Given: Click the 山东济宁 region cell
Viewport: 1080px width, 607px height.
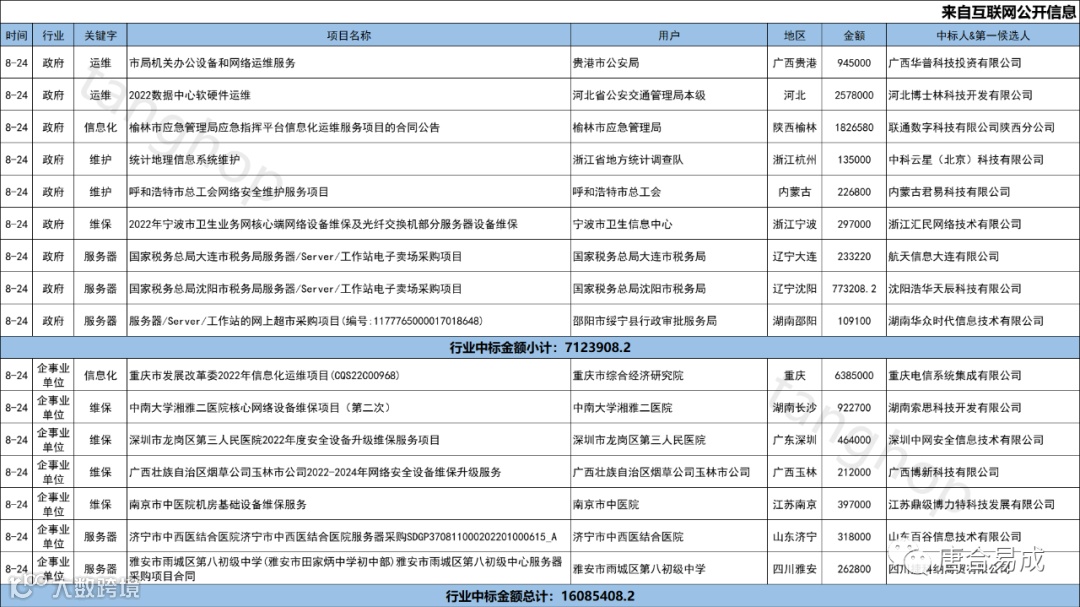Looking at the screenshot, I should click(x=795, y=537).
